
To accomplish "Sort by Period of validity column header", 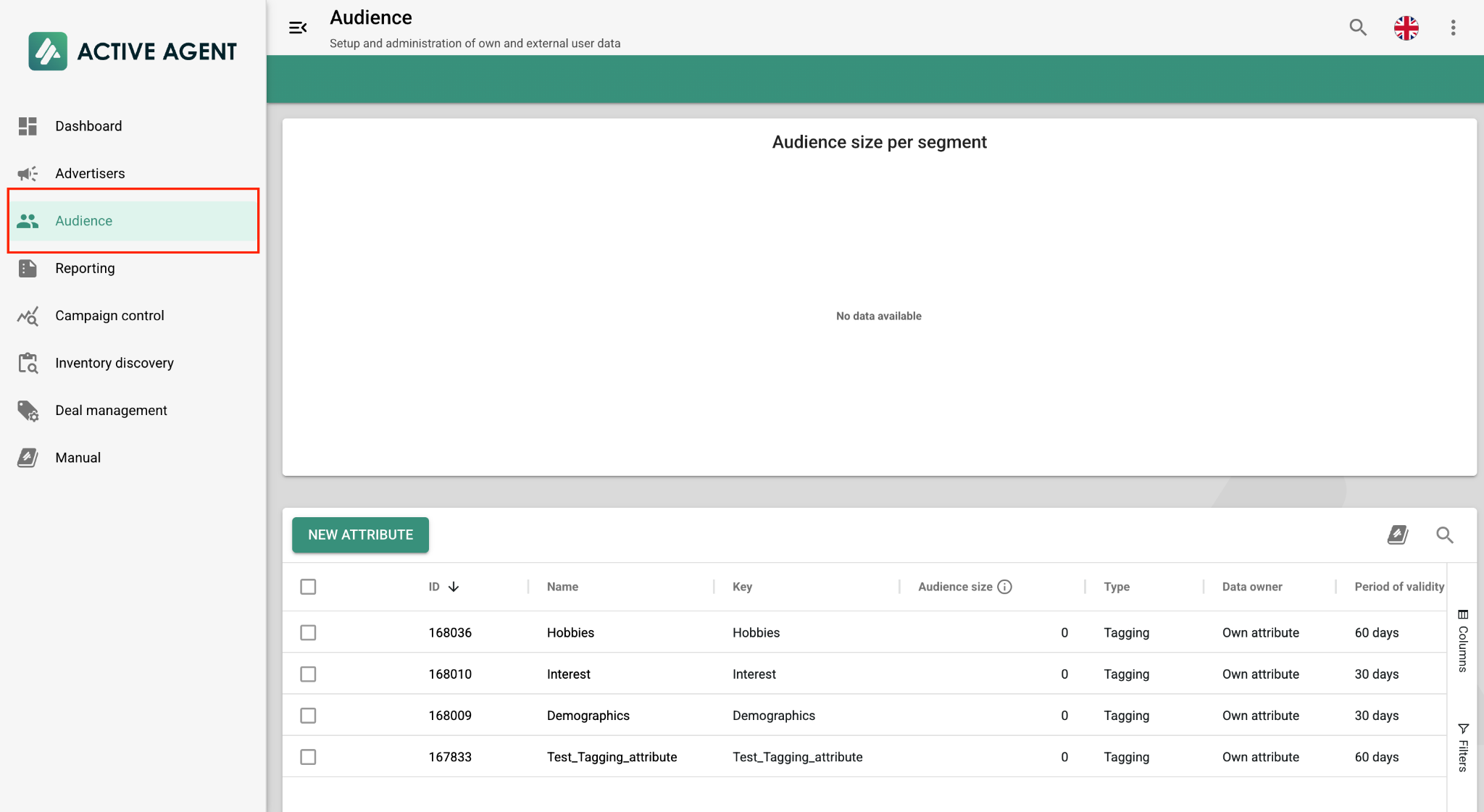I will (x=1398, y=587).
